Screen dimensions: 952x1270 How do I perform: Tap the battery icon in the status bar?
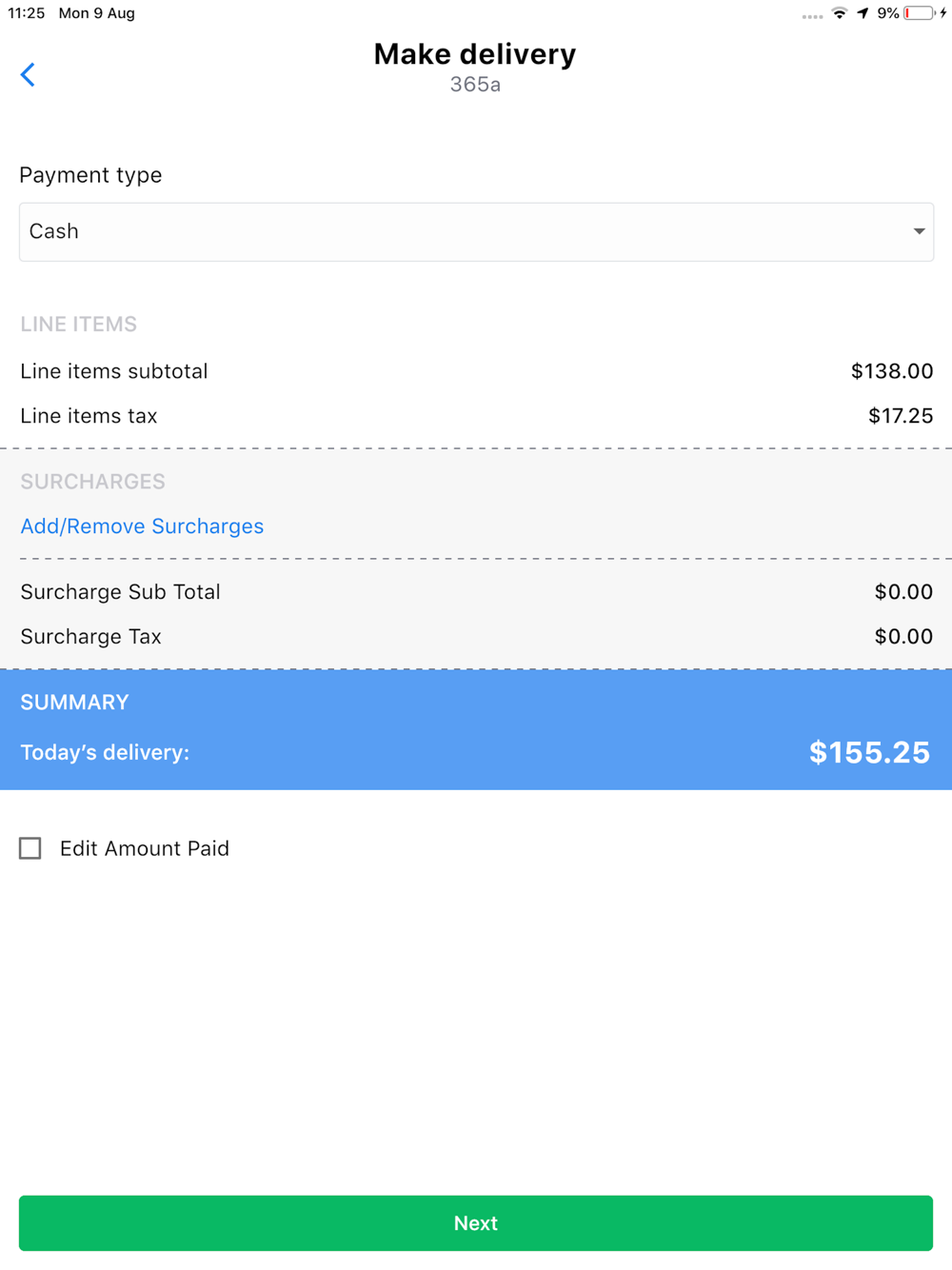click(x=919, y=13)
